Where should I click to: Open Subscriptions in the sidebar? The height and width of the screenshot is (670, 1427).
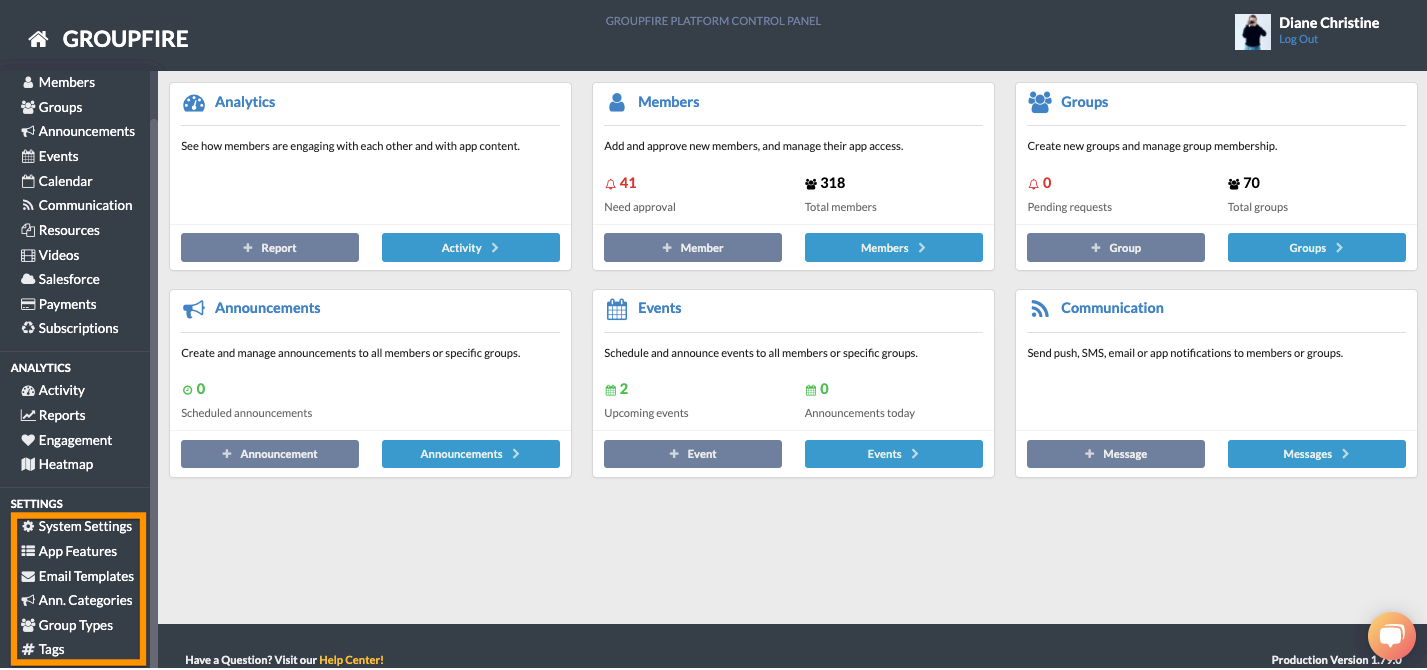click(x=70, y=328)
